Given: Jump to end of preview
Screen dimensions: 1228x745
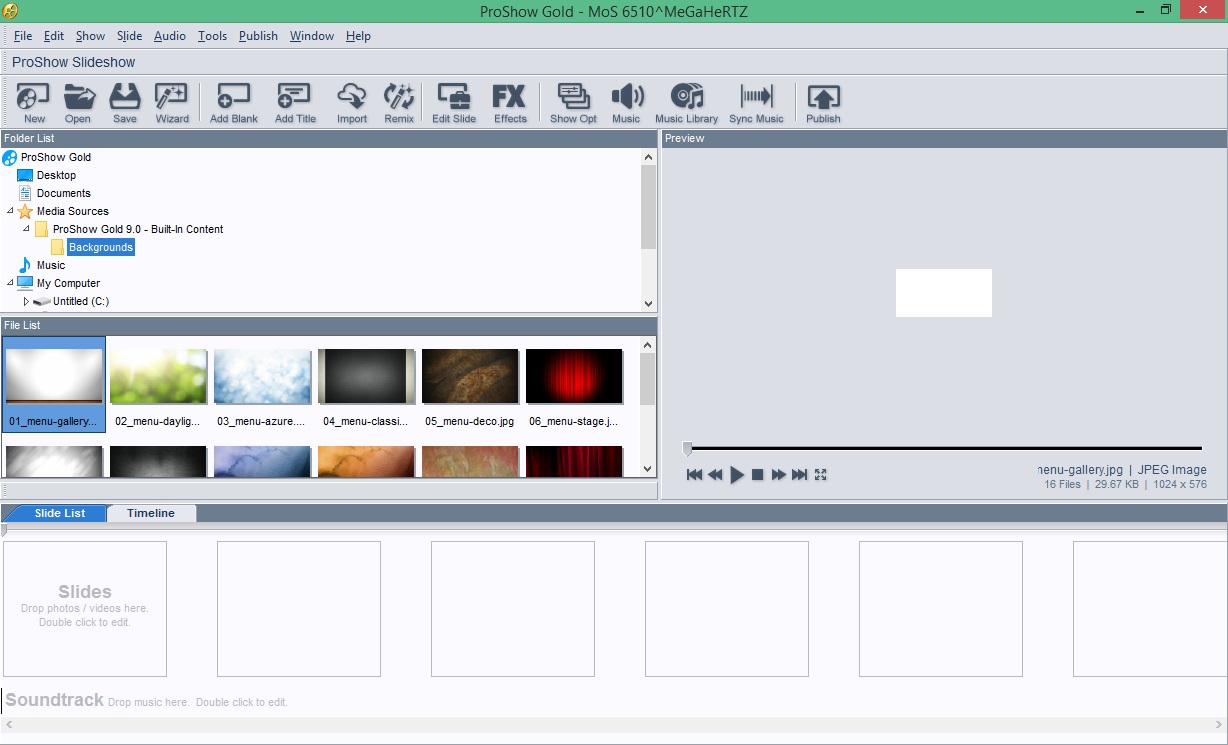Looking at the screenshot, I should tap(799, 475).
